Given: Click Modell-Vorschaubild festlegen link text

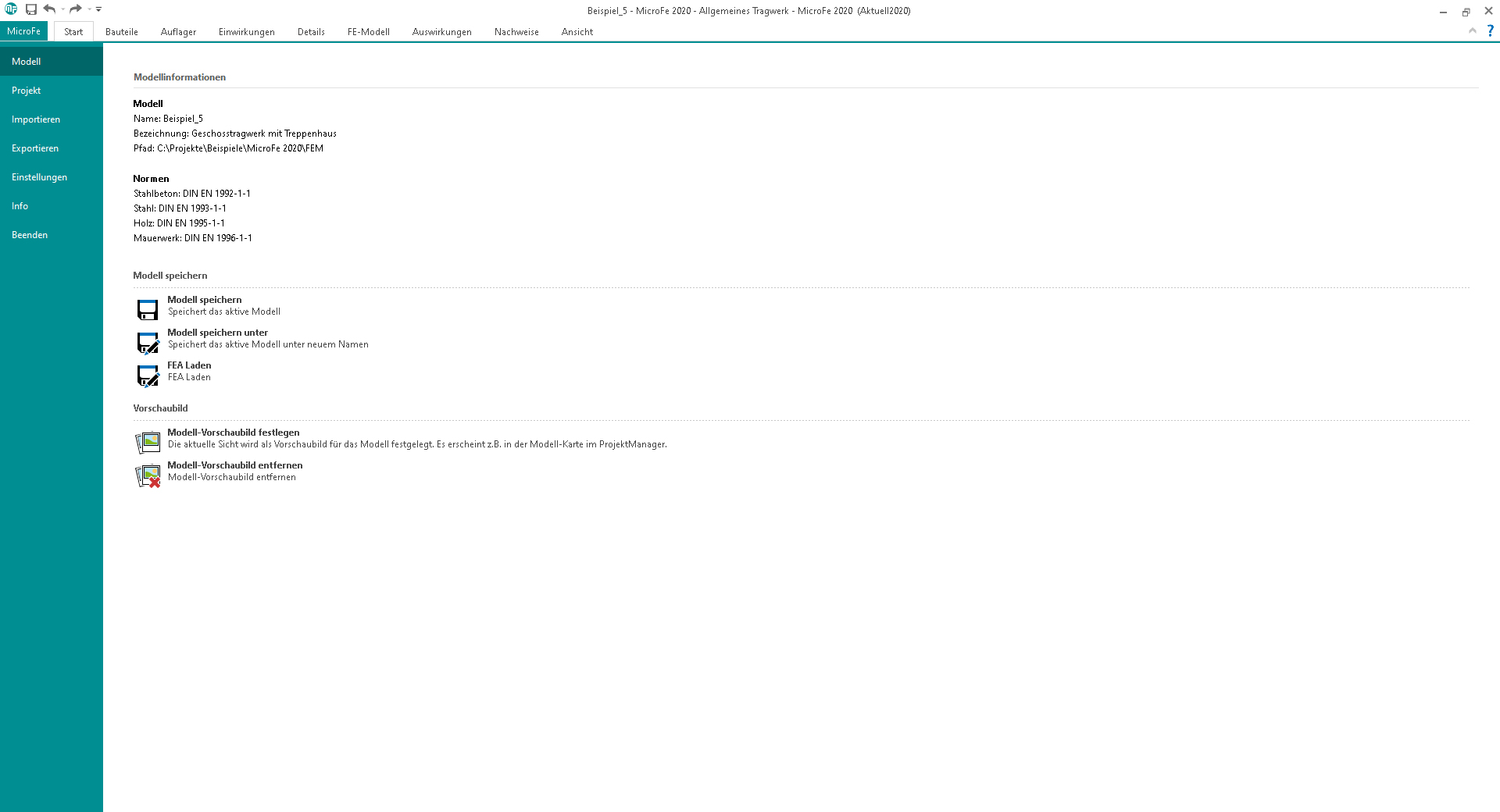Looking at the screenshot, I should (x=234, y=433).
